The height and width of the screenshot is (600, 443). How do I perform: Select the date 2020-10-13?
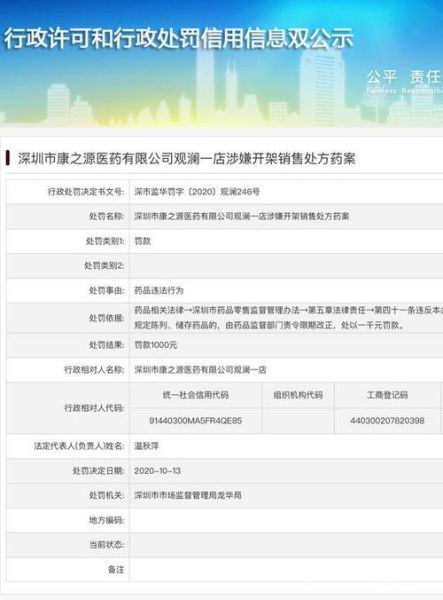157,471
